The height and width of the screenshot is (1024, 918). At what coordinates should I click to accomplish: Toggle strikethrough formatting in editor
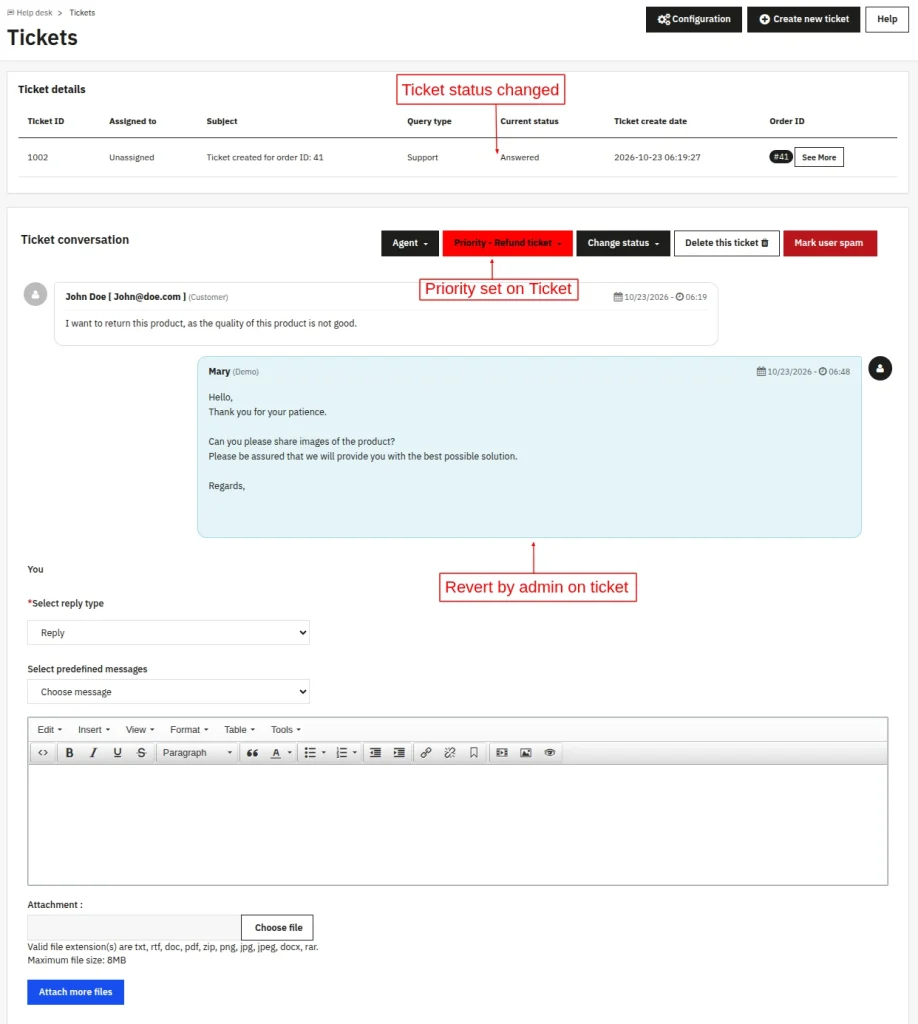[x=141, y=752]
